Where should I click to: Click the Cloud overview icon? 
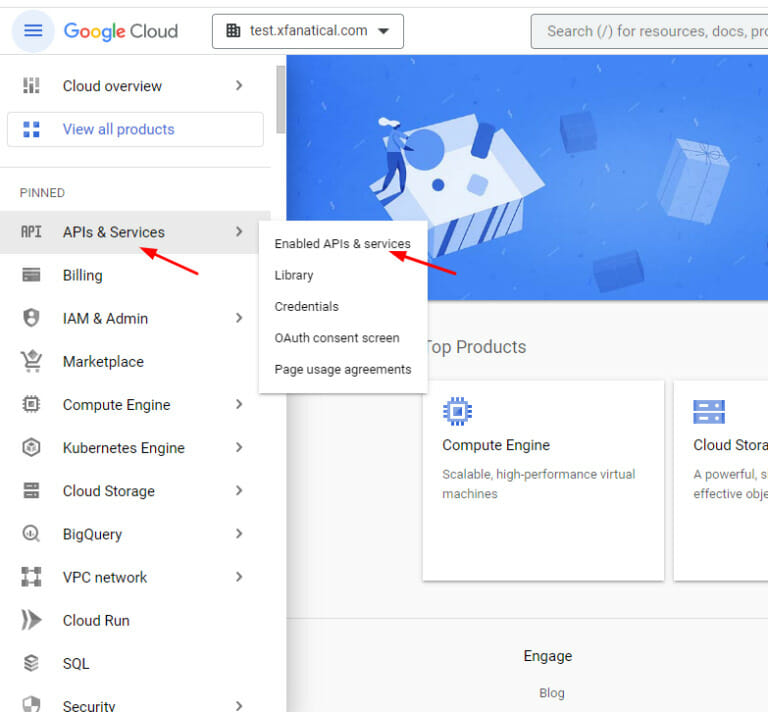(x=31, y=86)
